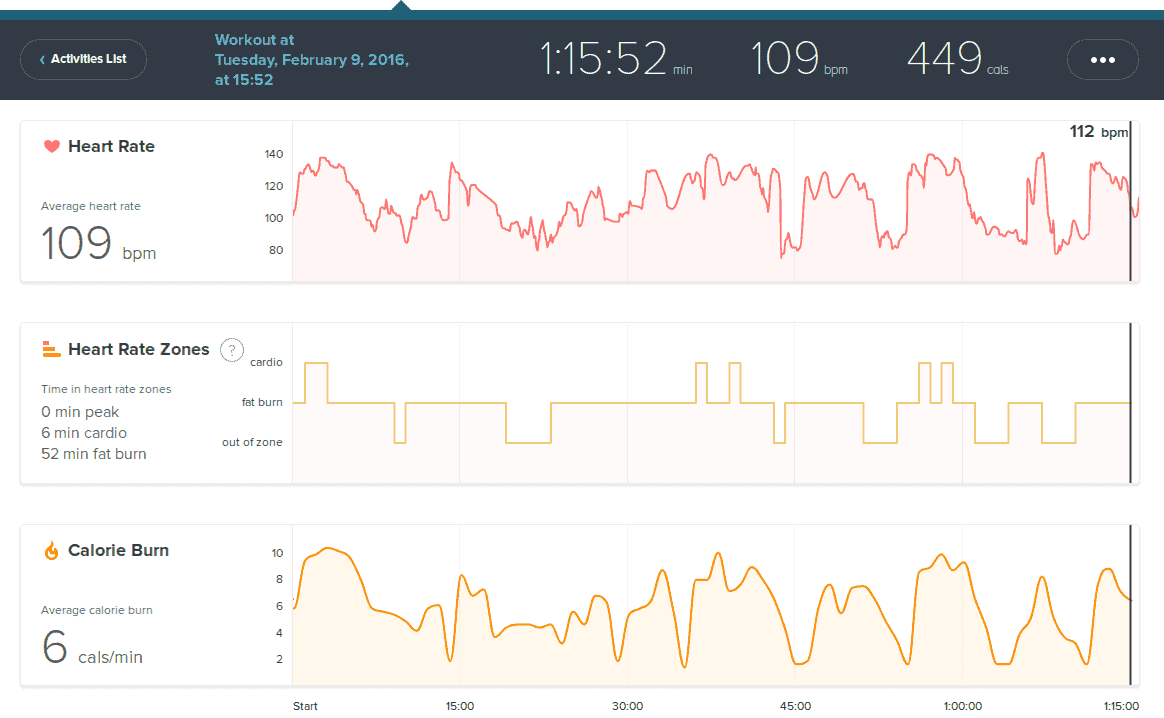
Task: Click the red heart icon beside Heart Rate
Action: (x=52, y=147)
